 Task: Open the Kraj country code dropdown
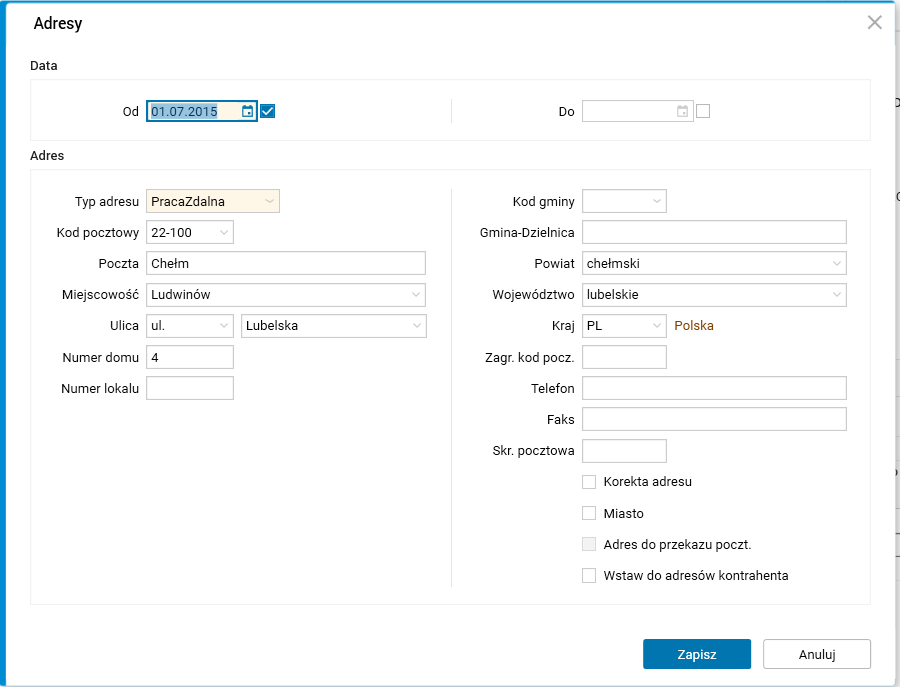tap(656, 326)
